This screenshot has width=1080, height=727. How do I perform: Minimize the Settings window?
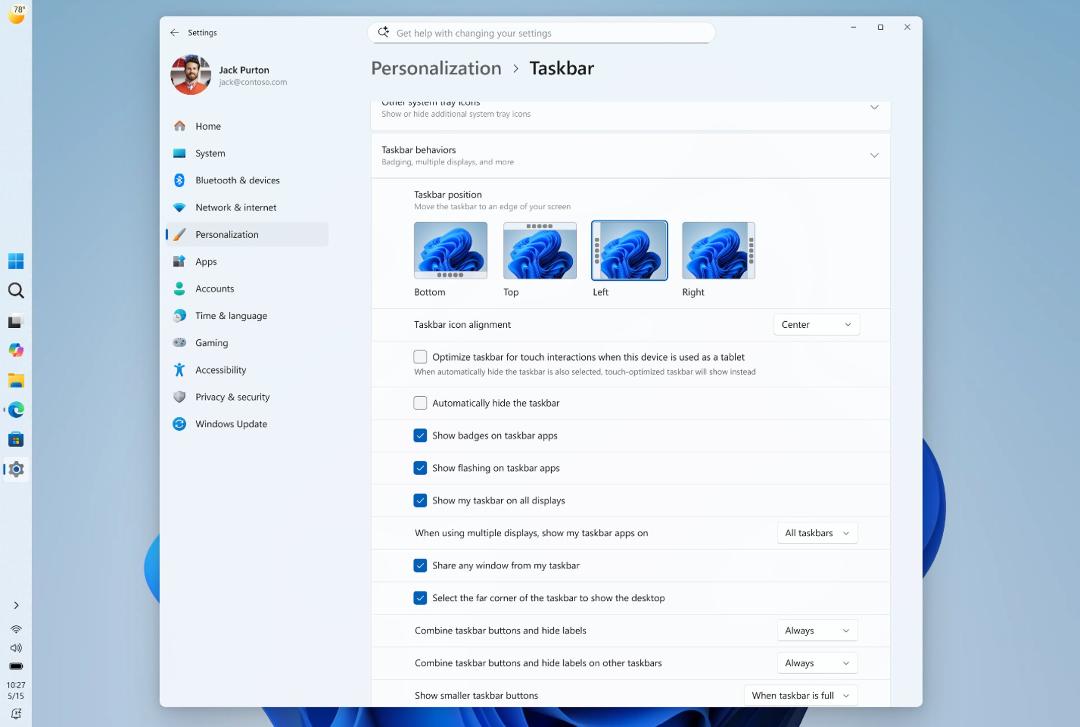point(853,27)
